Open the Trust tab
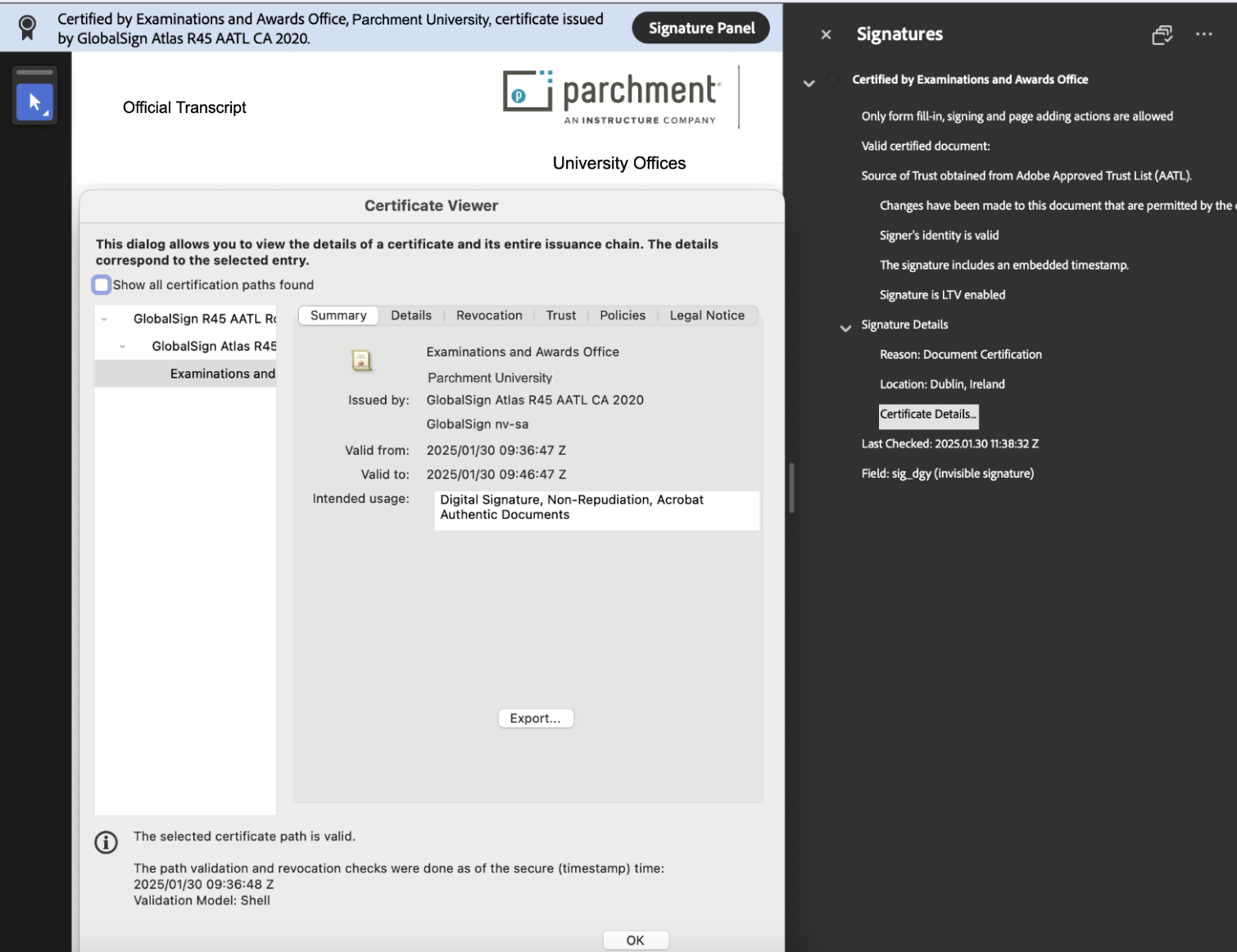1237x952 pixels. click(560, 315)
